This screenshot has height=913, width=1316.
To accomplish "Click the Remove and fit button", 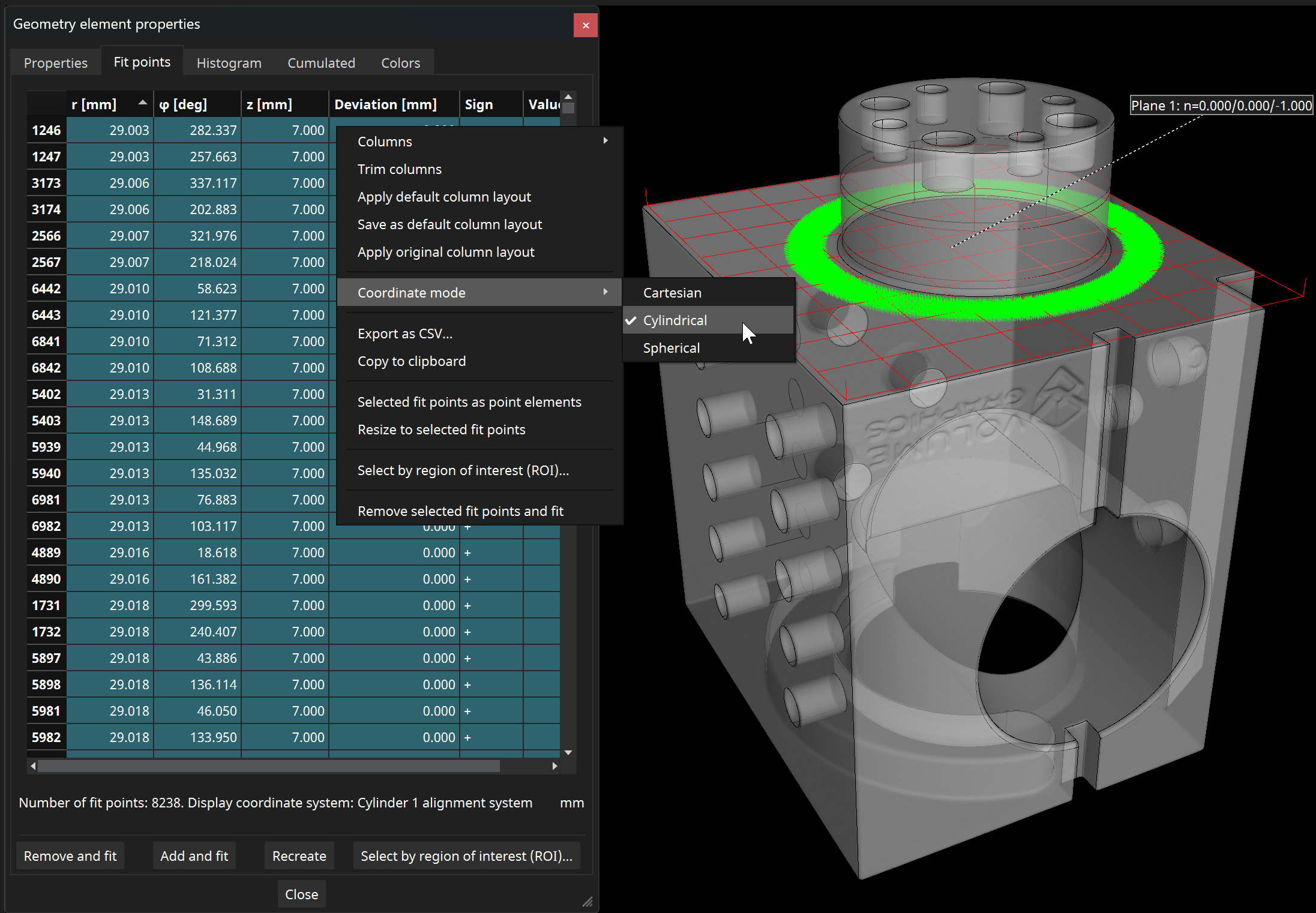I will pyautogui.click(x=70, y=855).
